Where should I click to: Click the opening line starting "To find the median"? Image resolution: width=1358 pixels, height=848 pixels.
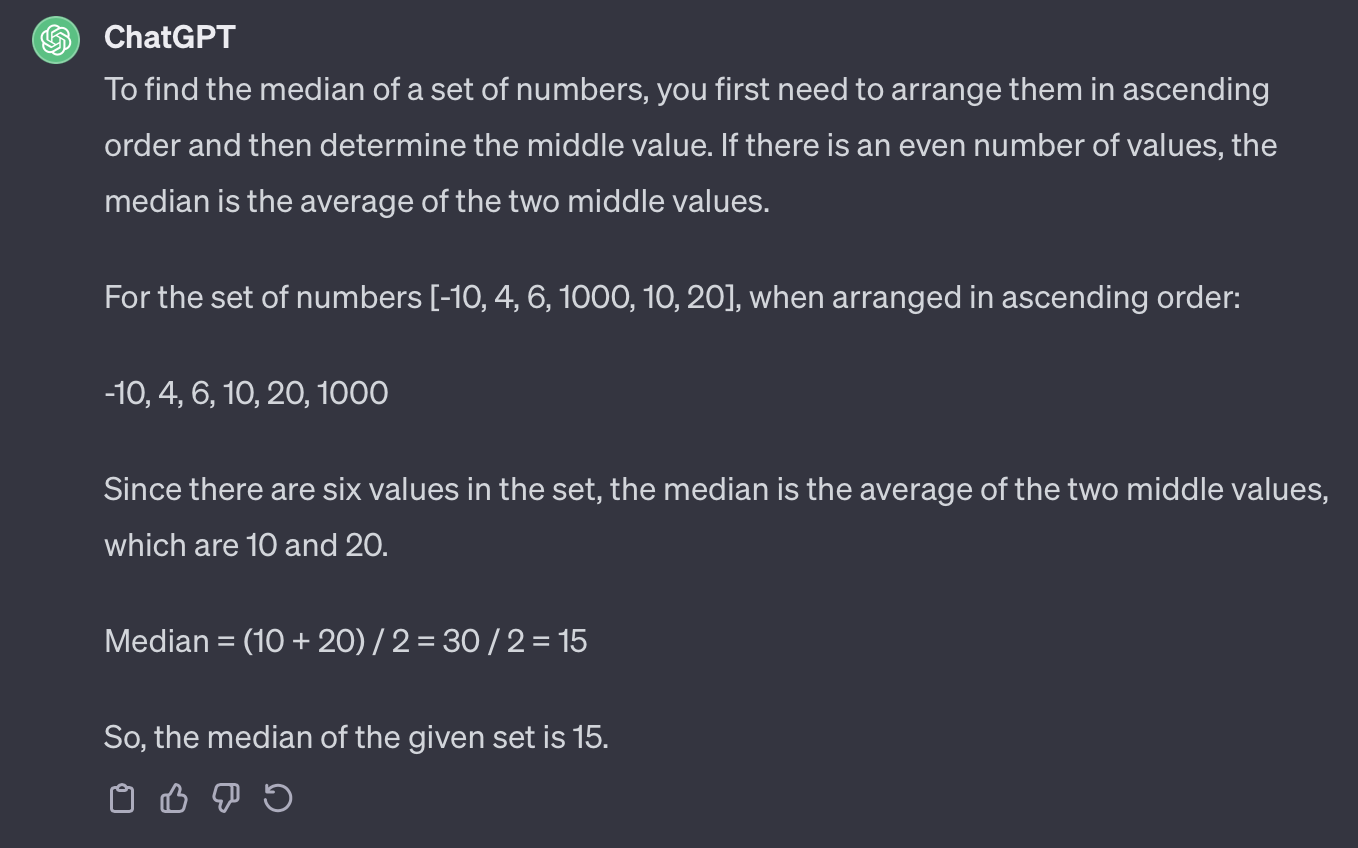click(x=686, y=90)
